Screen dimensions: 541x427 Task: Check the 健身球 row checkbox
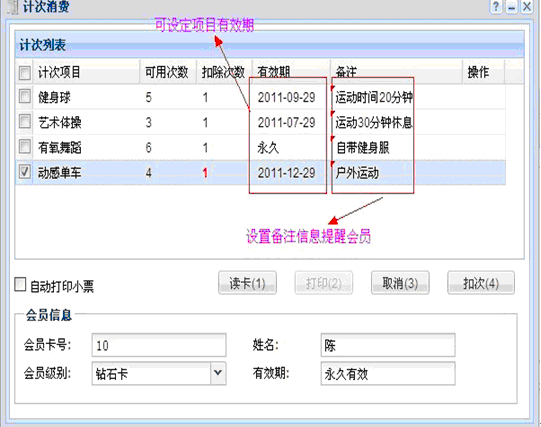[25, 97]
